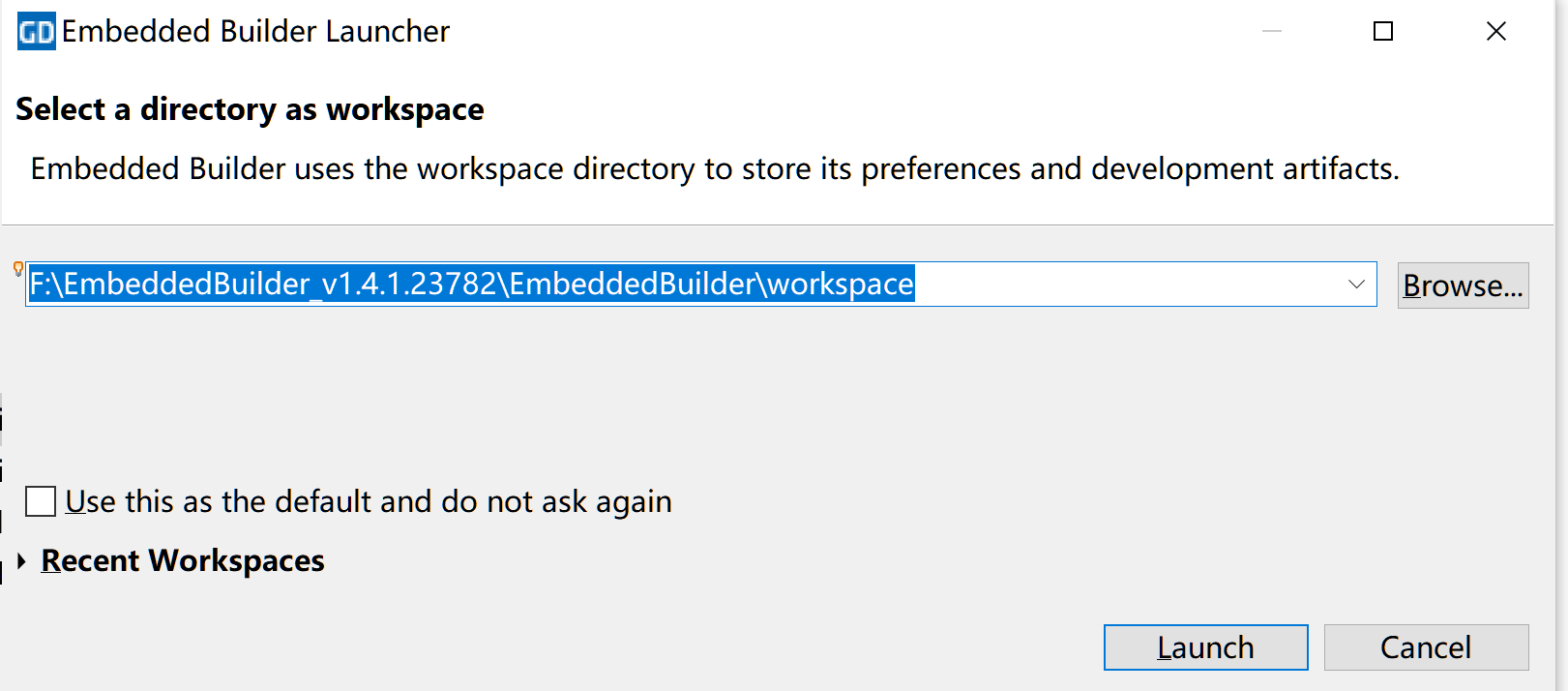Click the GD Embedded Builder app icon
This screenshot has height=691, width=1568.
[36, 32]
